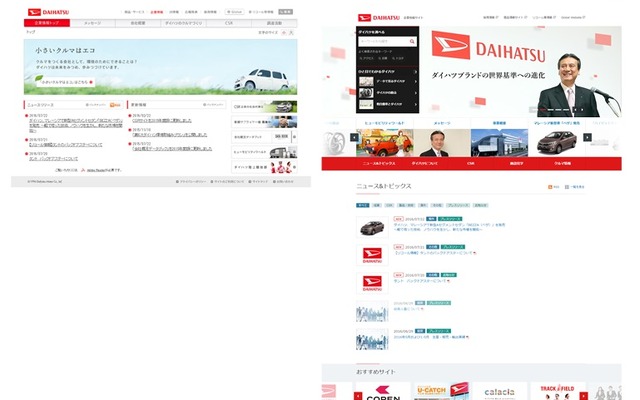
Task: Click the TRACK & FIELD recommended site card
Action: pyautogui.click(x=558, y=391)
